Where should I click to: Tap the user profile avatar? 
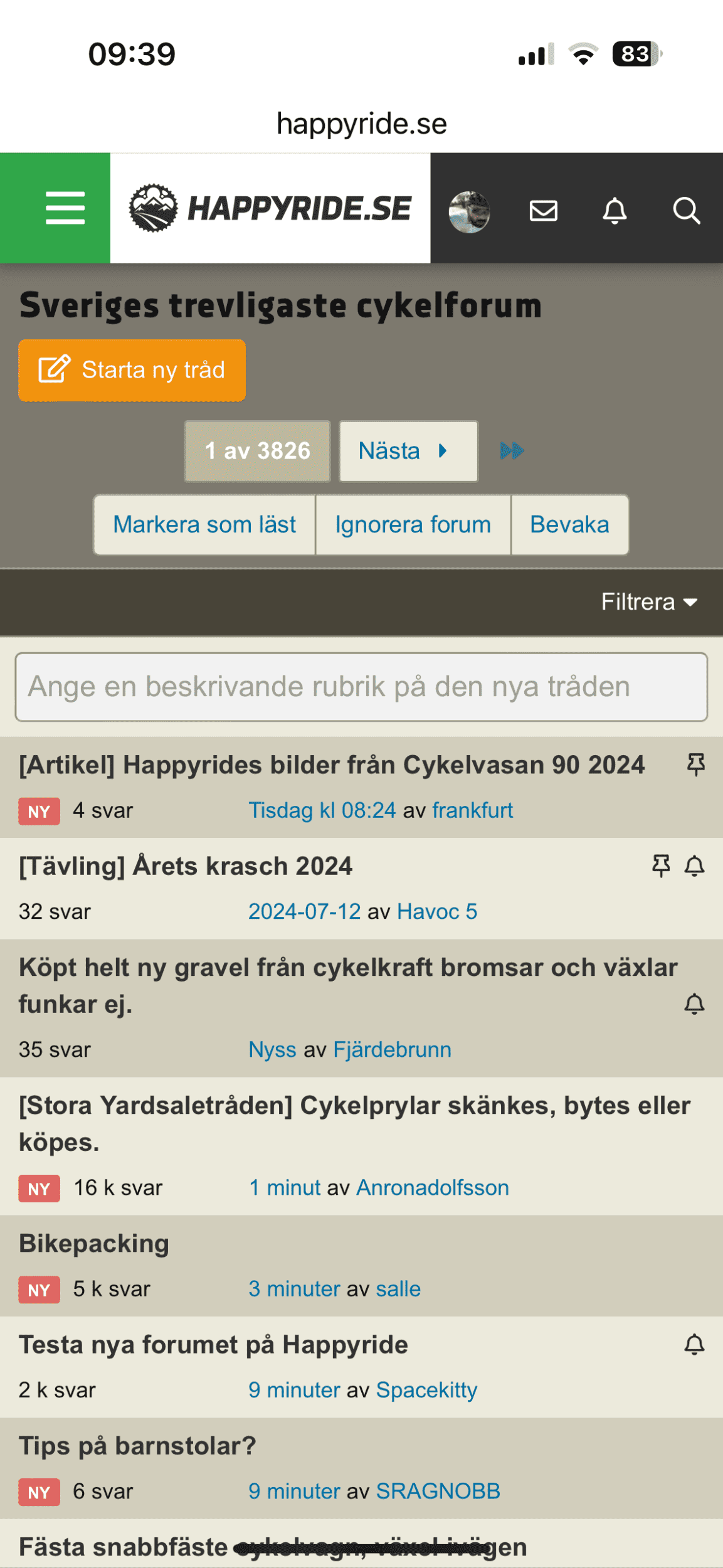pyautogui.click(x=469, y=211)
